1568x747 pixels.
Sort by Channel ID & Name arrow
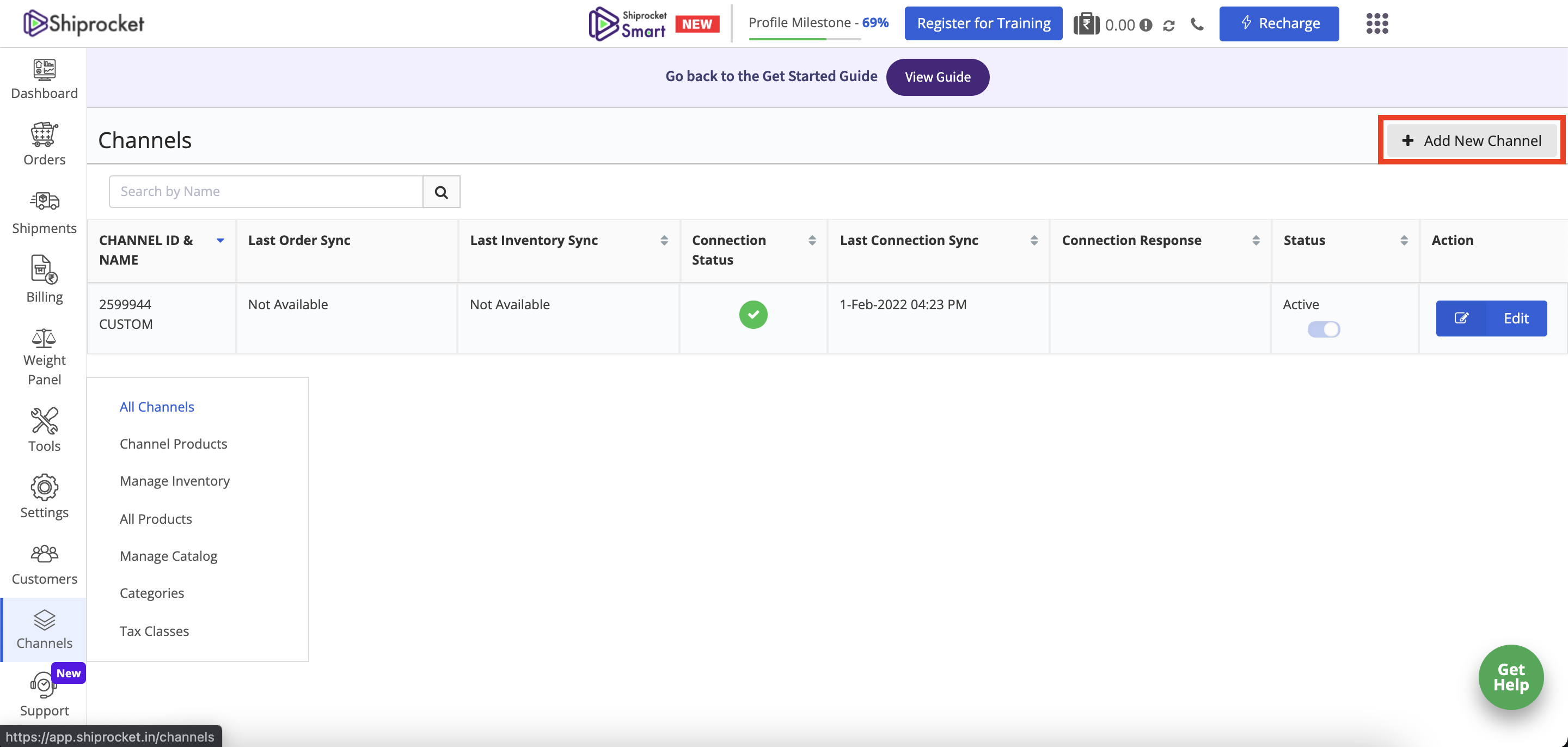(220, 241)
